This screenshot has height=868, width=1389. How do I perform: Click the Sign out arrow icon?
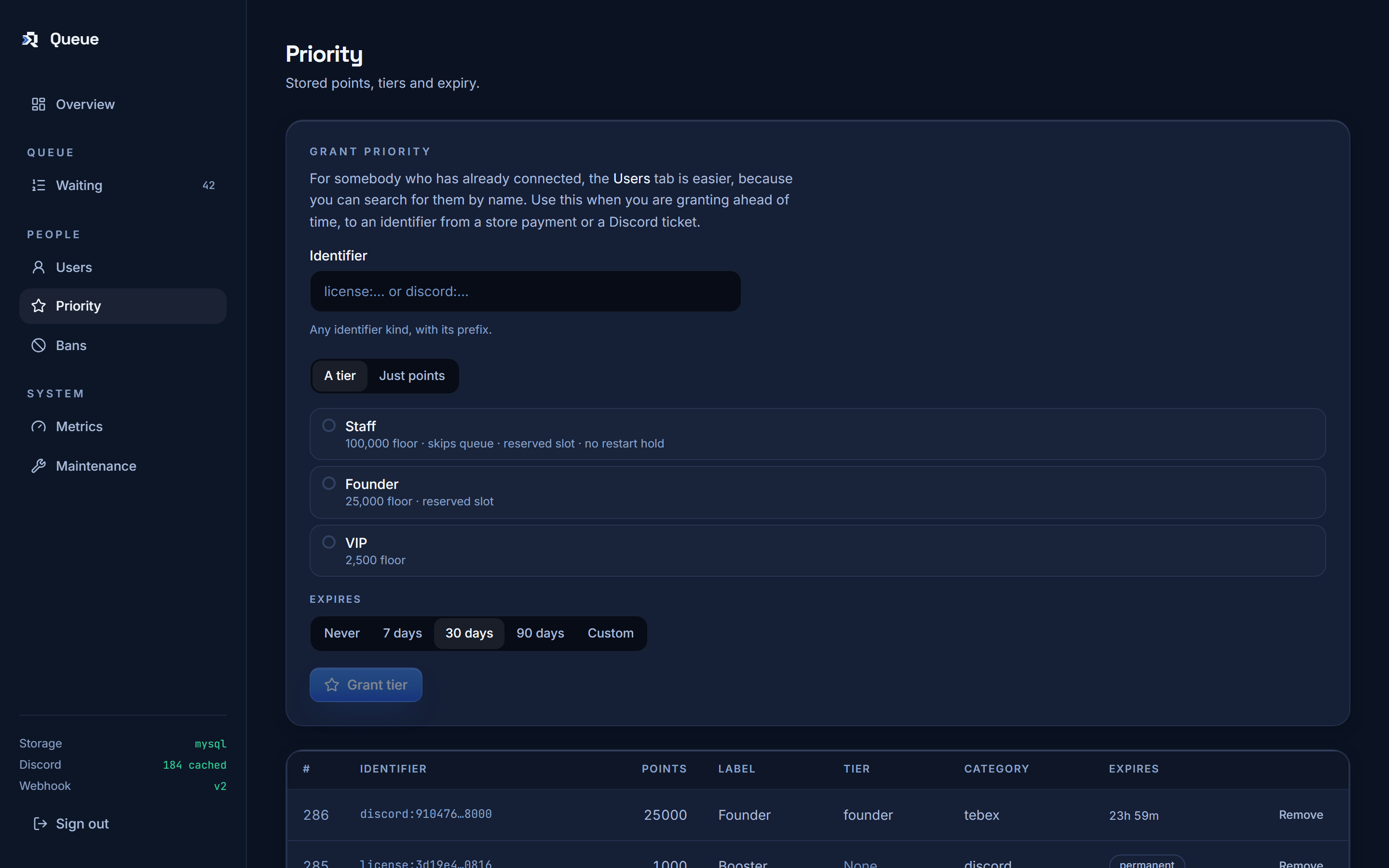coord(40,824)
